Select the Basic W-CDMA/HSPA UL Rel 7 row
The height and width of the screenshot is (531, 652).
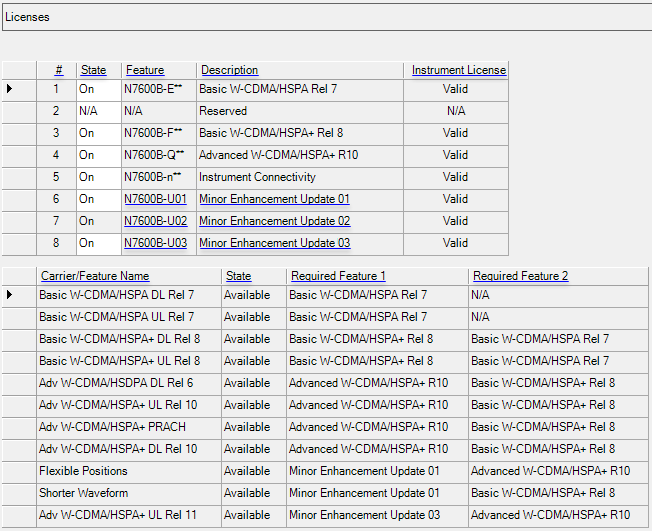pos(325,317)
